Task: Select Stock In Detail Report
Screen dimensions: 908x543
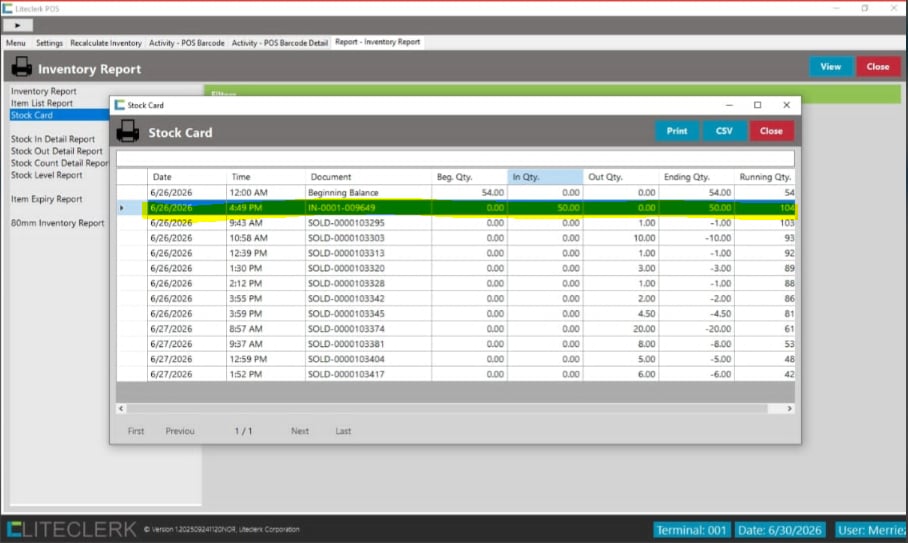Action: (x=53, y=139)
